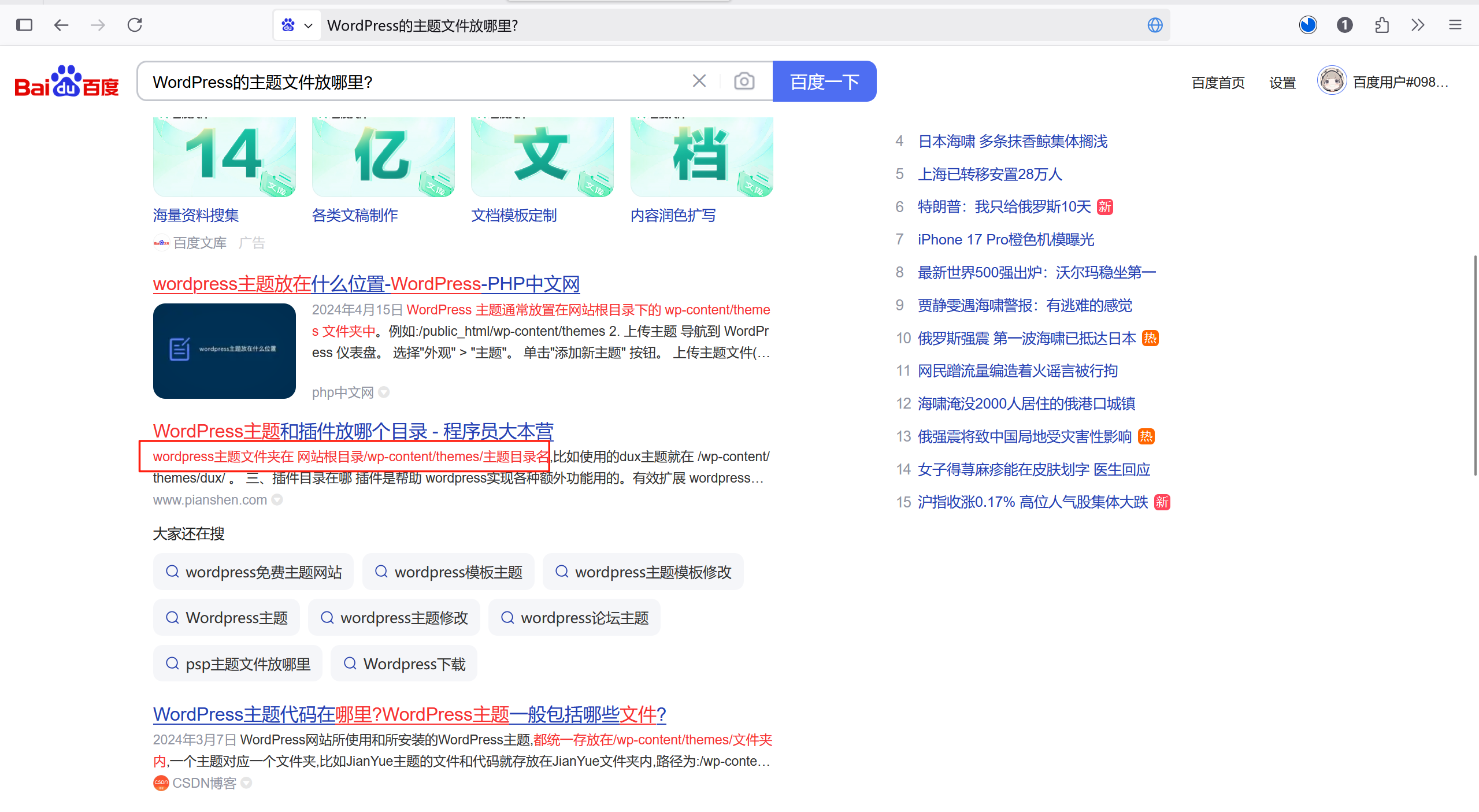This screenshot has width=1479, height=812.
Task: Open result wordpress主题放在什么位置 PHP中文网
Action: pos(366,284)
